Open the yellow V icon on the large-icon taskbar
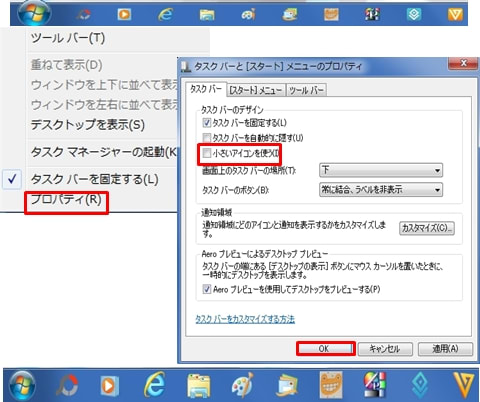This screenshot has width=480, height=402. pyautogui.click(x=464, y=385)
